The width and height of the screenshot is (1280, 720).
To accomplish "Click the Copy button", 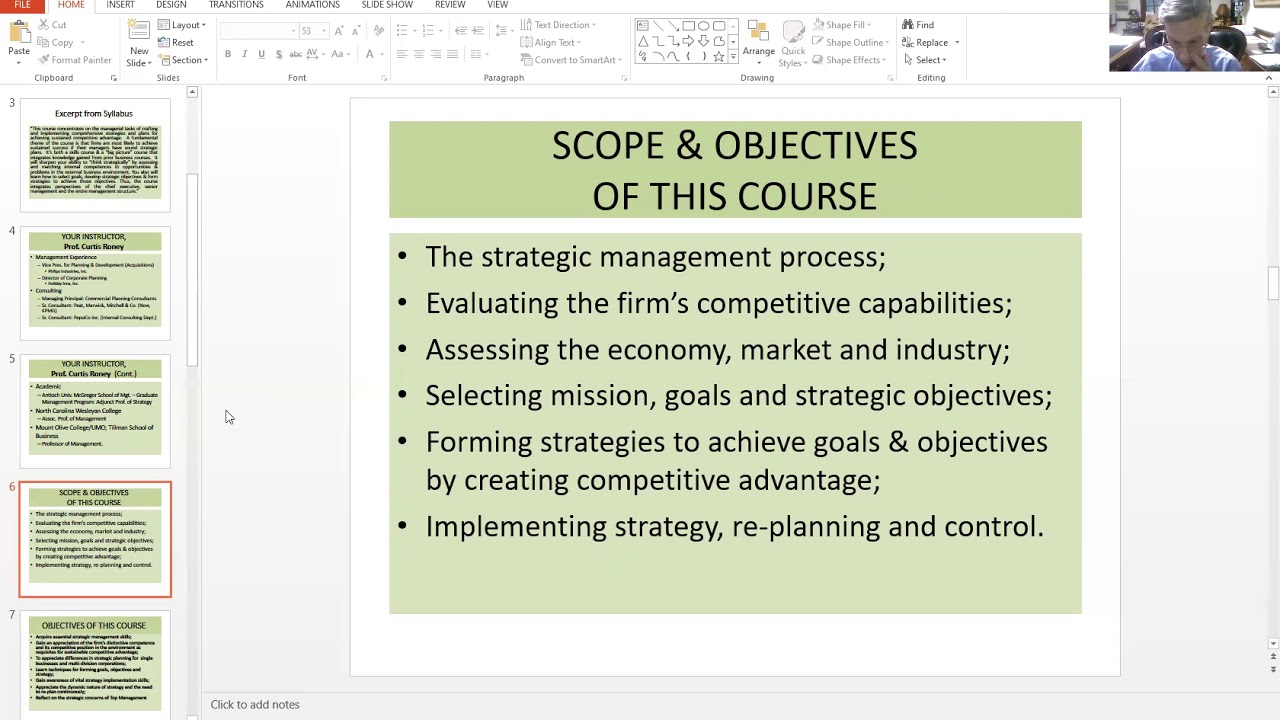I will click(56, 43).
